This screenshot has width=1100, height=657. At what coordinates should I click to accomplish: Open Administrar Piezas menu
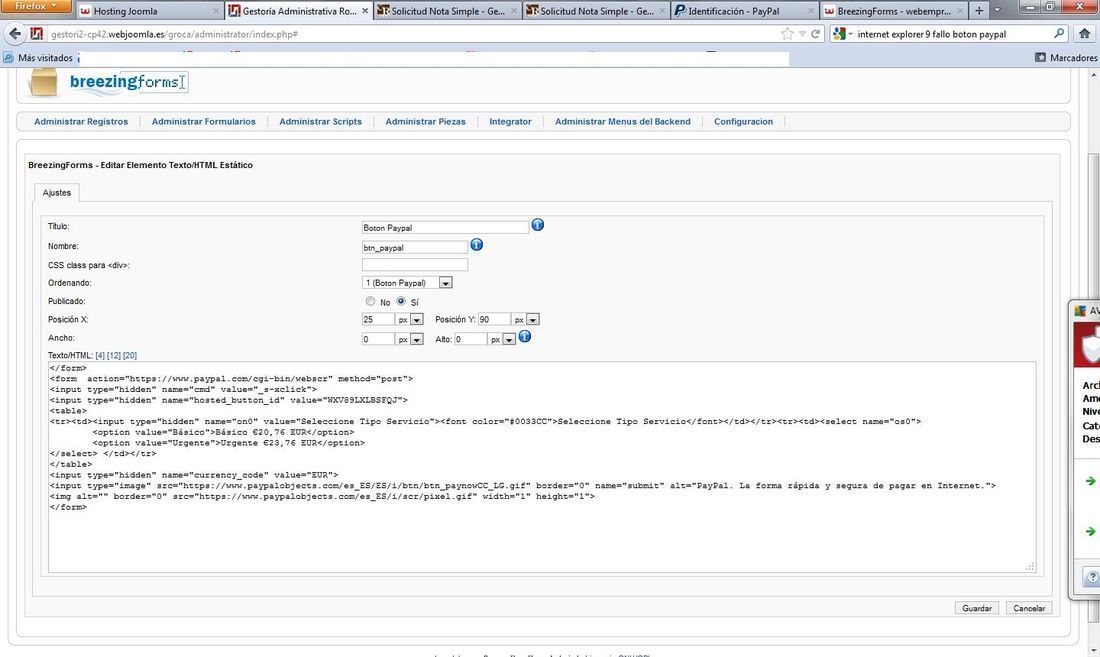coord(425,121)
